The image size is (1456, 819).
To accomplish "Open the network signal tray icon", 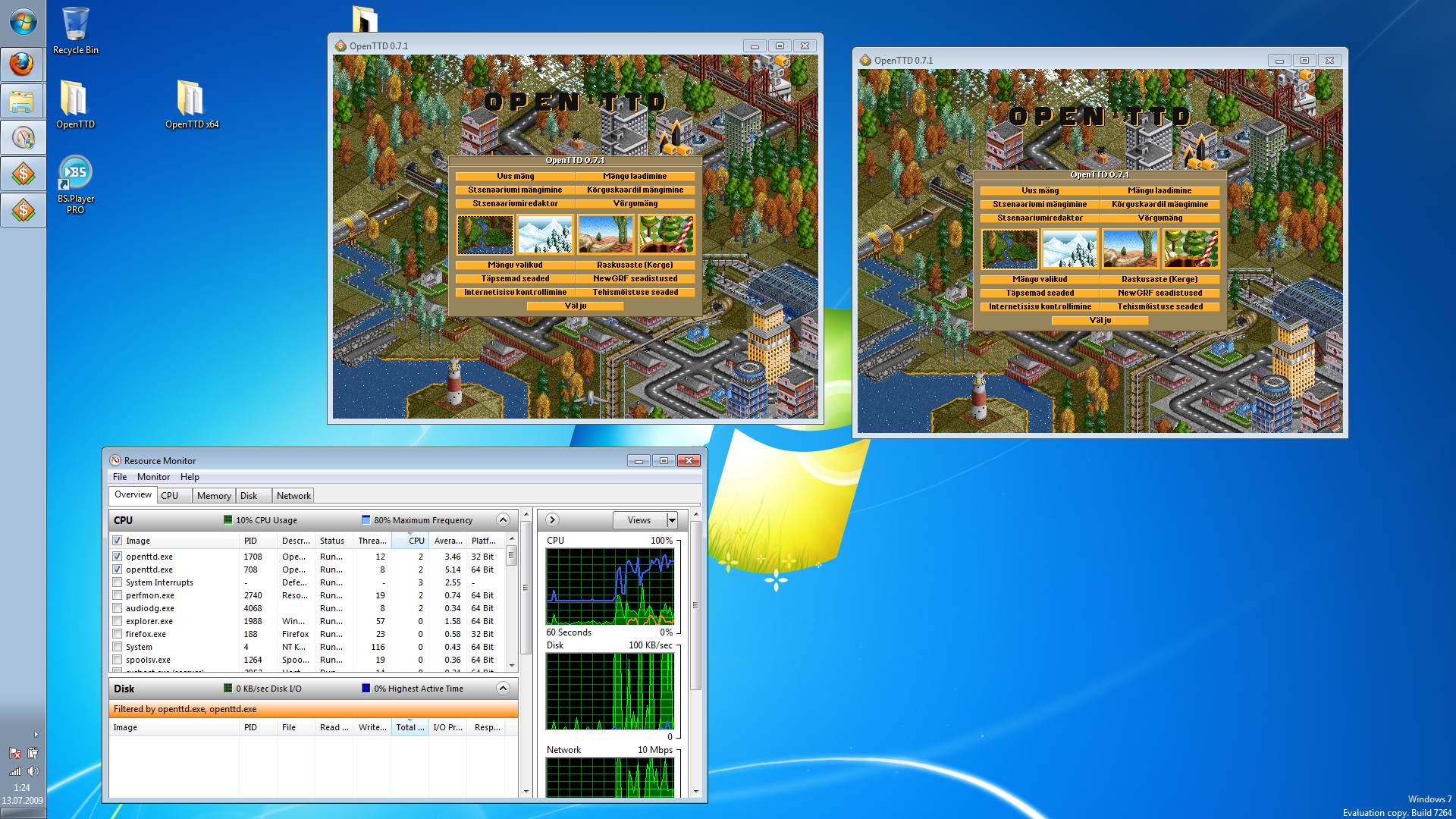I will [14, 771].
